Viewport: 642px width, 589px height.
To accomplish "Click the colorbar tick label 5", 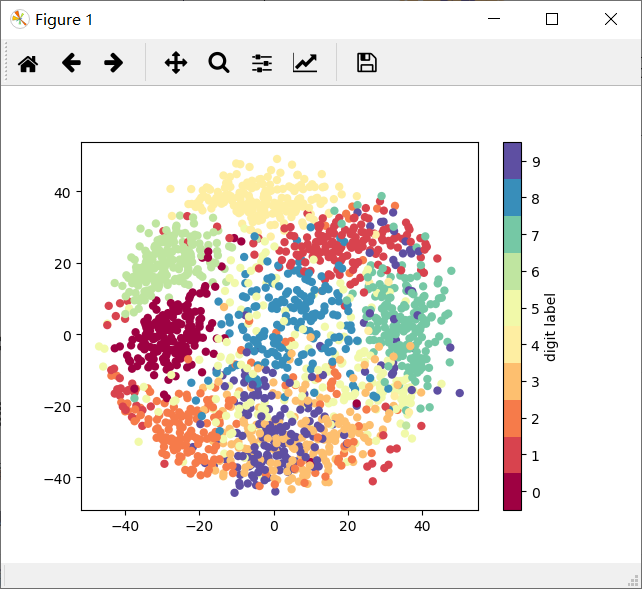I will point(535,309).
